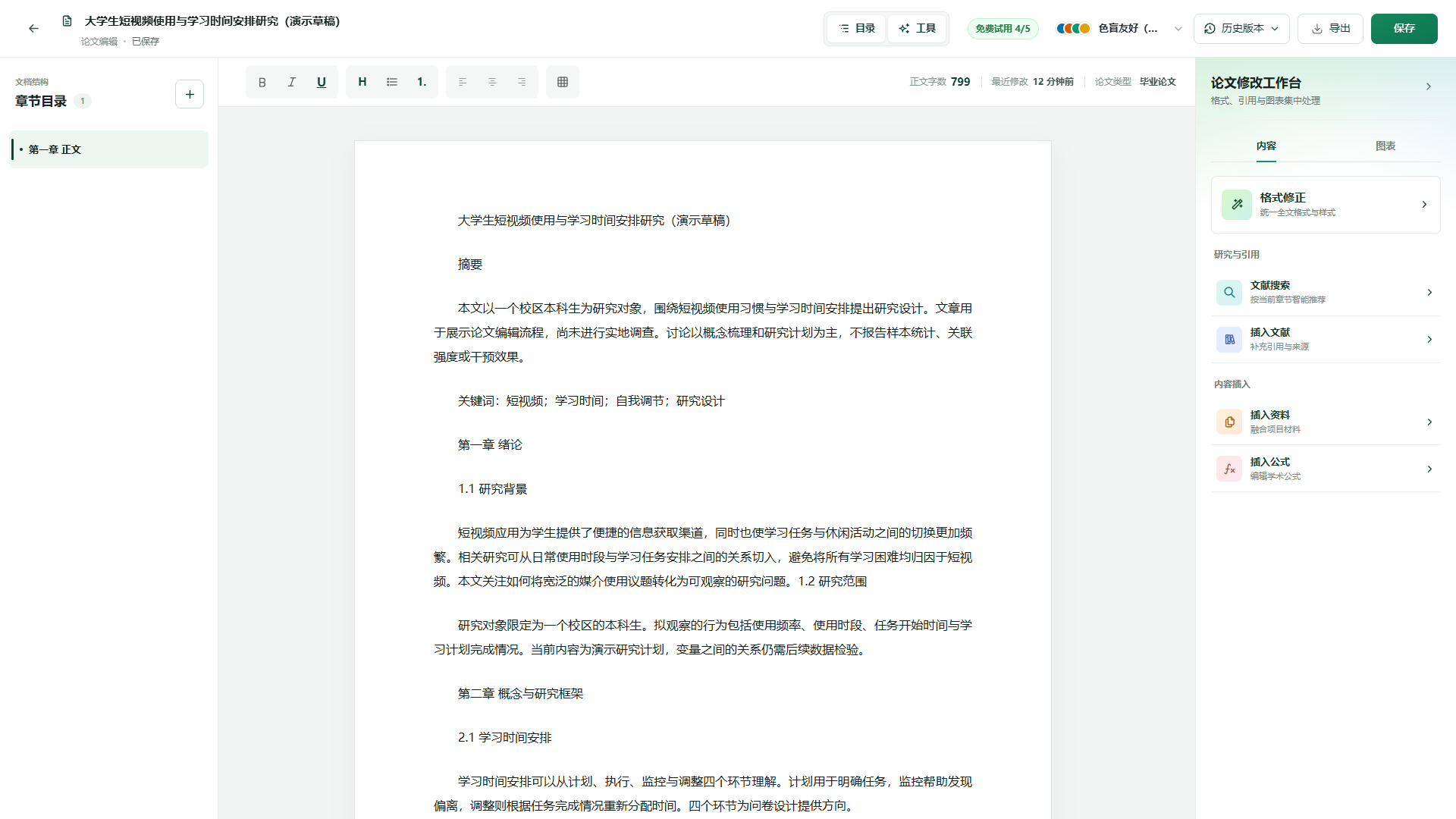The image size is (1456, 819).
Task: Expand the 插入文献 row chevron
Action: [1429, 339]
